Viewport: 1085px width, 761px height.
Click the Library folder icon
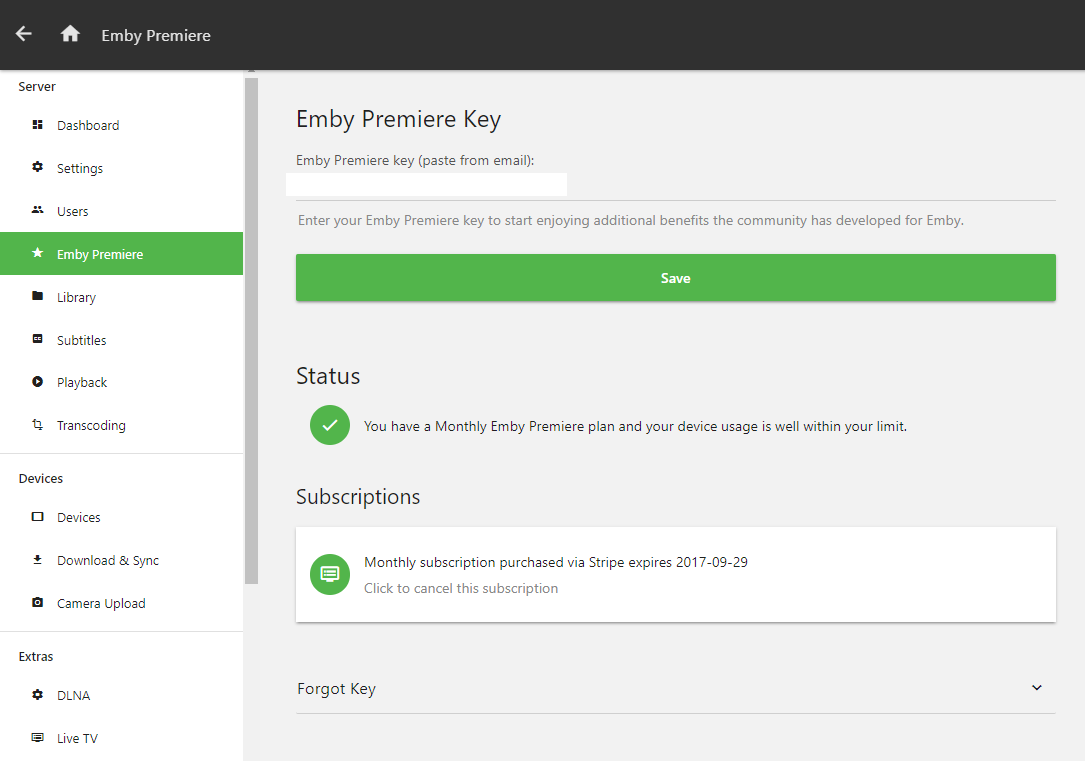click(37, 295)
